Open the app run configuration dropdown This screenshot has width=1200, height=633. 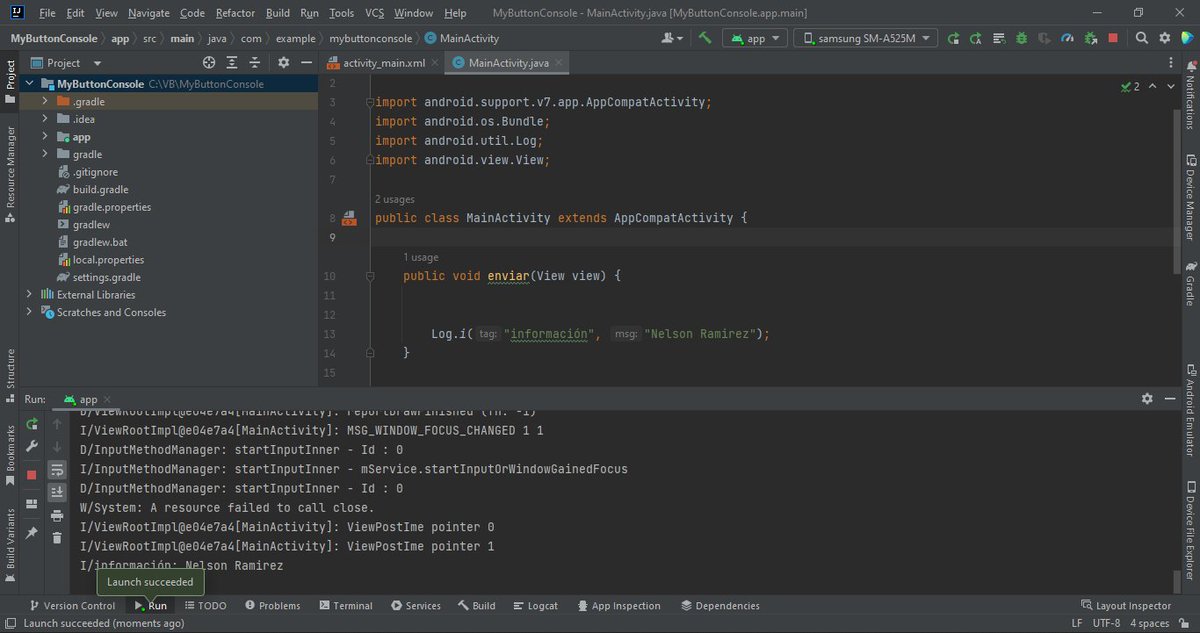(x=753, y=38)
